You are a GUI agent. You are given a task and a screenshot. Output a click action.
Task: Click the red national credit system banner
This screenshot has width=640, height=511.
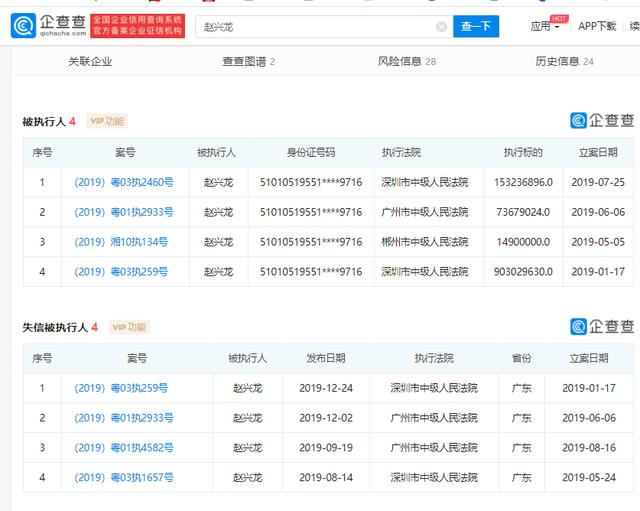(x=136, y=26)
